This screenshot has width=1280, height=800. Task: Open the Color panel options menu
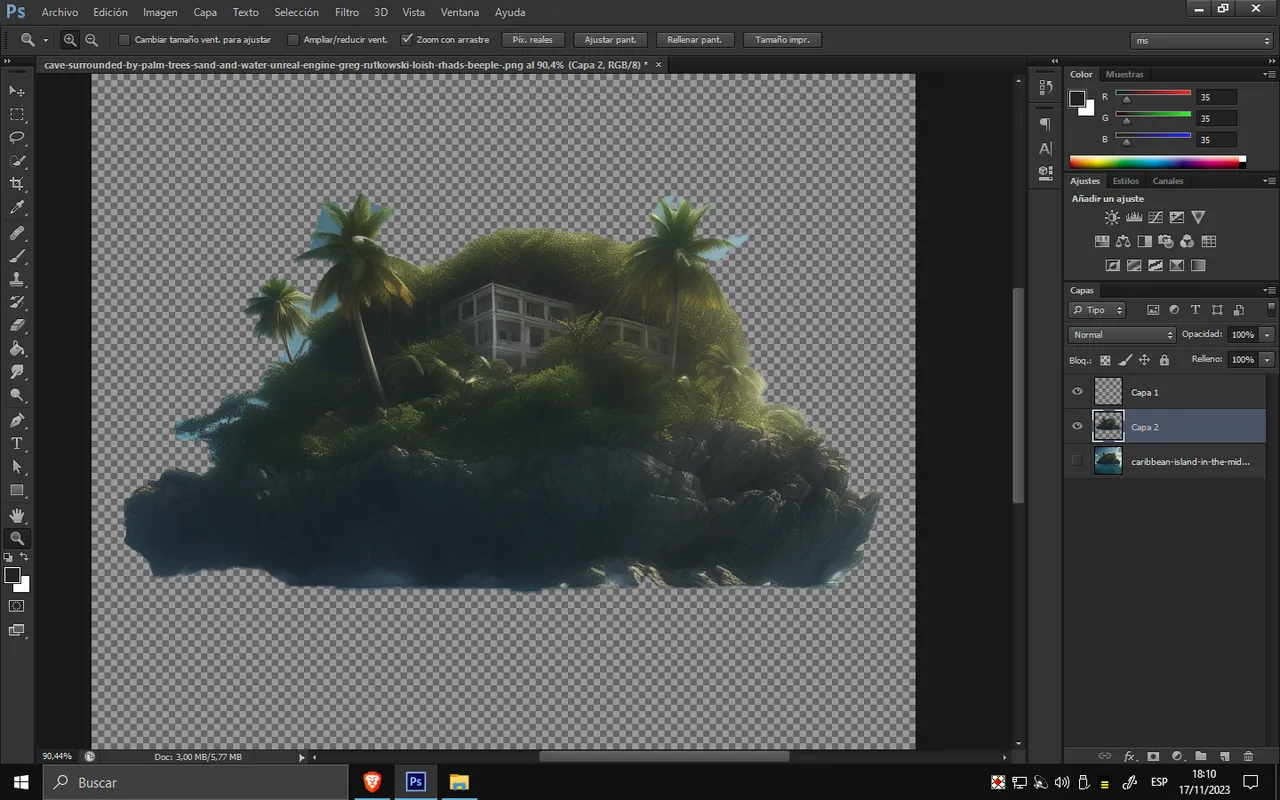[x=1270, y=74]
